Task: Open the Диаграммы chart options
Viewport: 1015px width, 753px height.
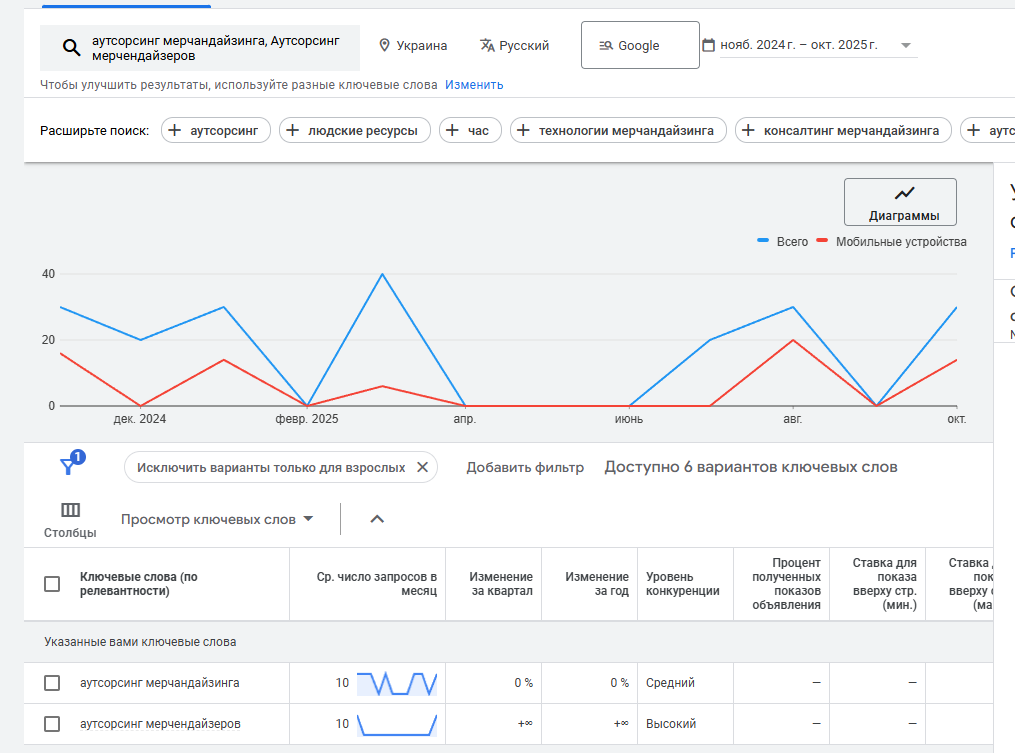Action: coord(900,202)
